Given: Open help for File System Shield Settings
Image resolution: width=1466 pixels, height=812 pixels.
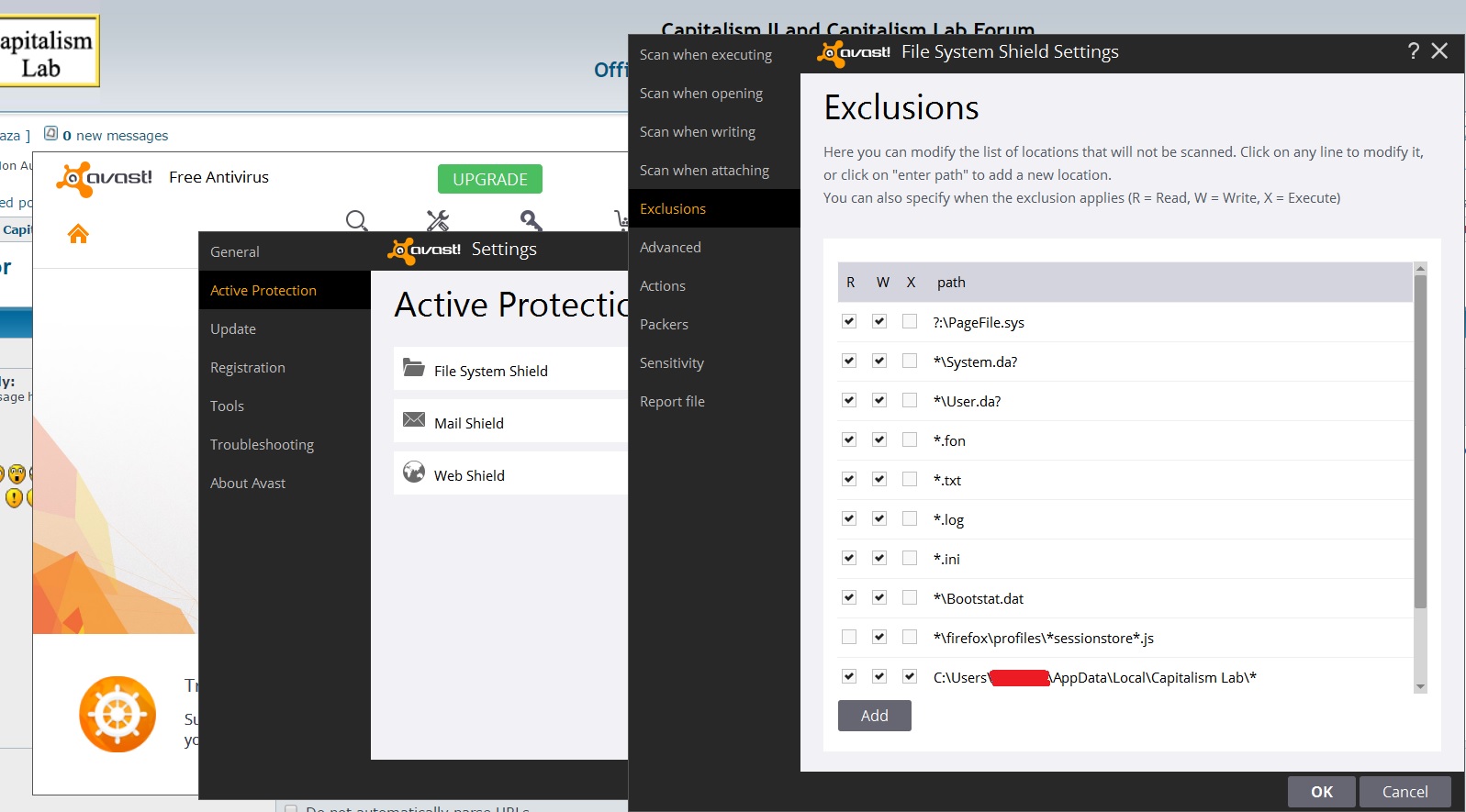Looking at the screenshot, I should pyautogui.click(x=1414, y=51).
